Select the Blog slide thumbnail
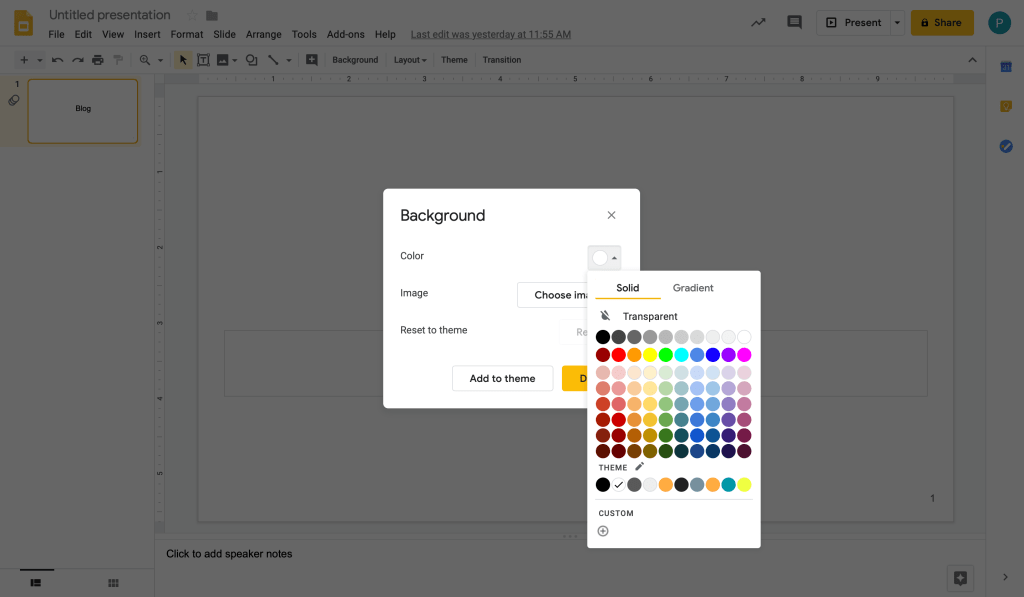1024x597 pixels. [x=83, y=111]
